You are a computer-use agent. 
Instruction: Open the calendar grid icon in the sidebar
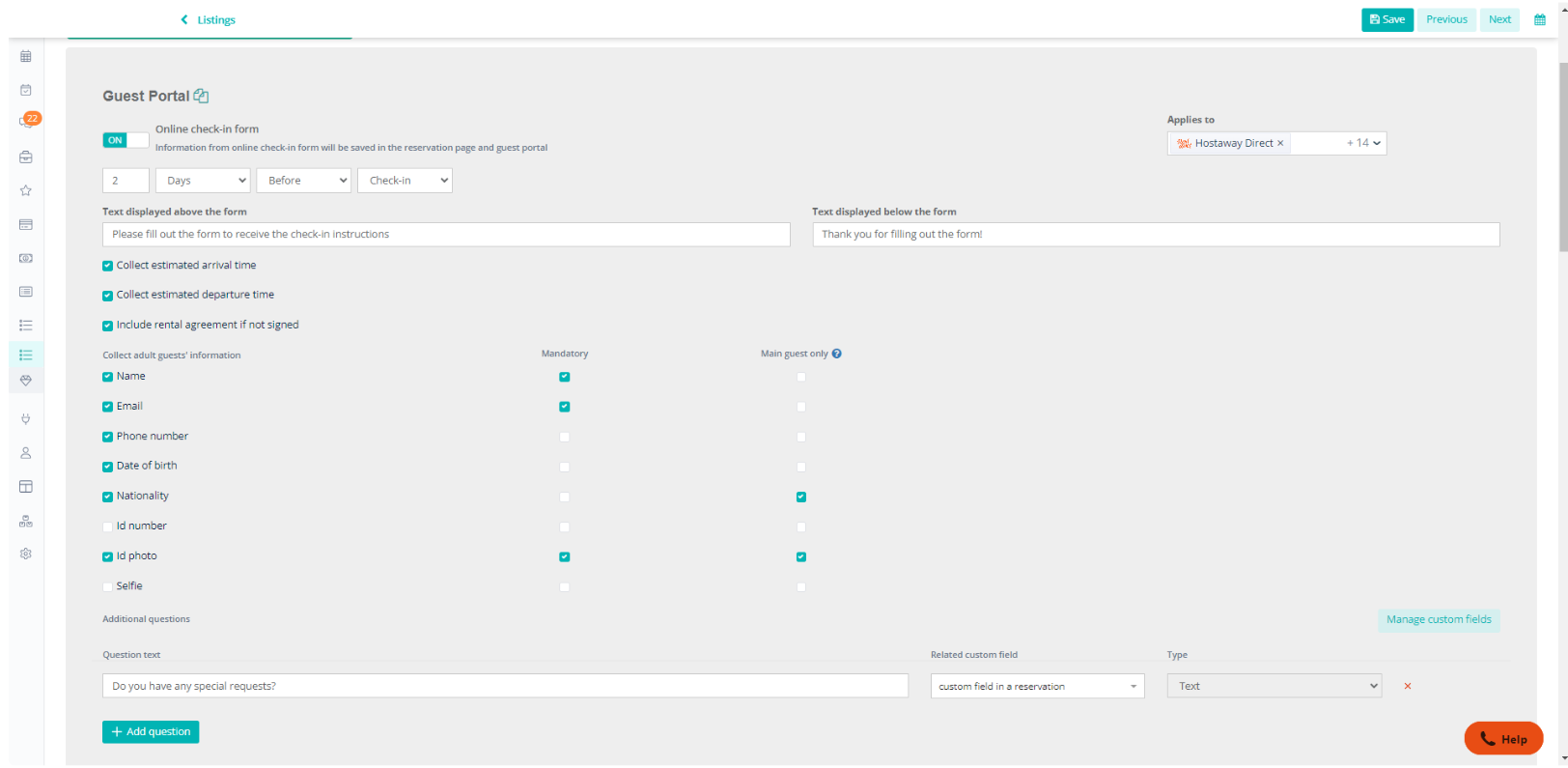click(x=26, y=56)
